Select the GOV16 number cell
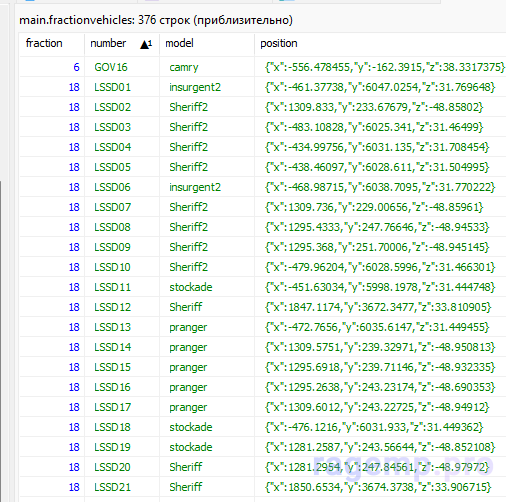The width and height of the screenshot is (506, 502). point(122,67)
